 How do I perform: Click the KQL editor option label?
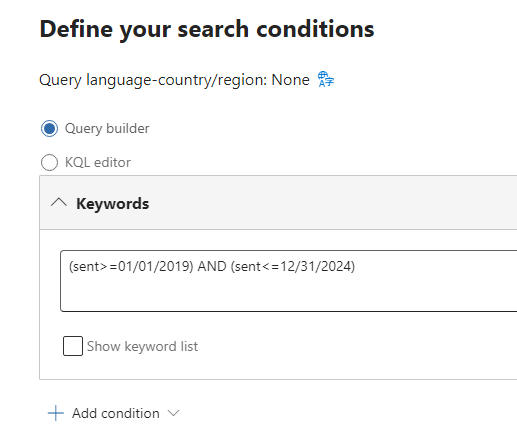[x=98, y=162]
